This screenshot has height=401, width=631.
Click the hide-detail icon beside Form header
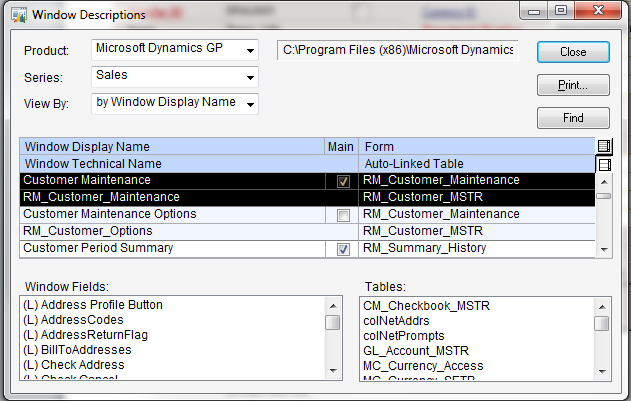tap(604, 146)
